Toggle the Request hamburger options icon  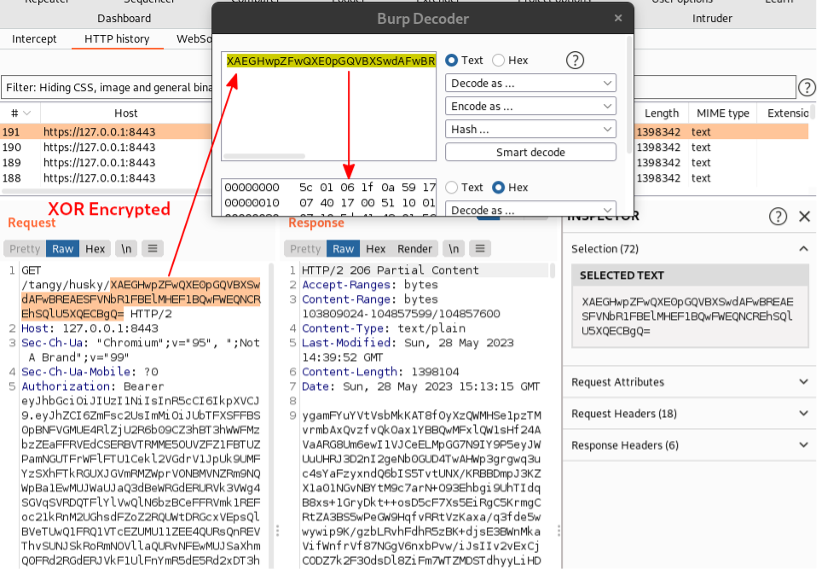pyautogui.click(x=152, y=248)
